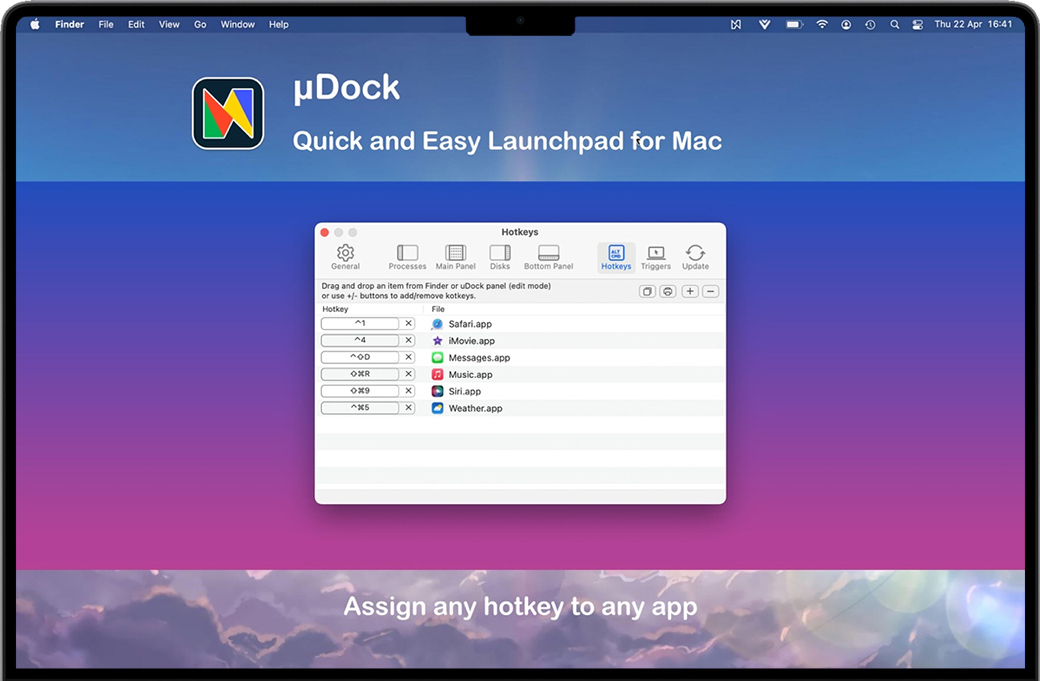Open the Window menu
The height and width of the screenshot is (681, 1040).
coord(237,24)
